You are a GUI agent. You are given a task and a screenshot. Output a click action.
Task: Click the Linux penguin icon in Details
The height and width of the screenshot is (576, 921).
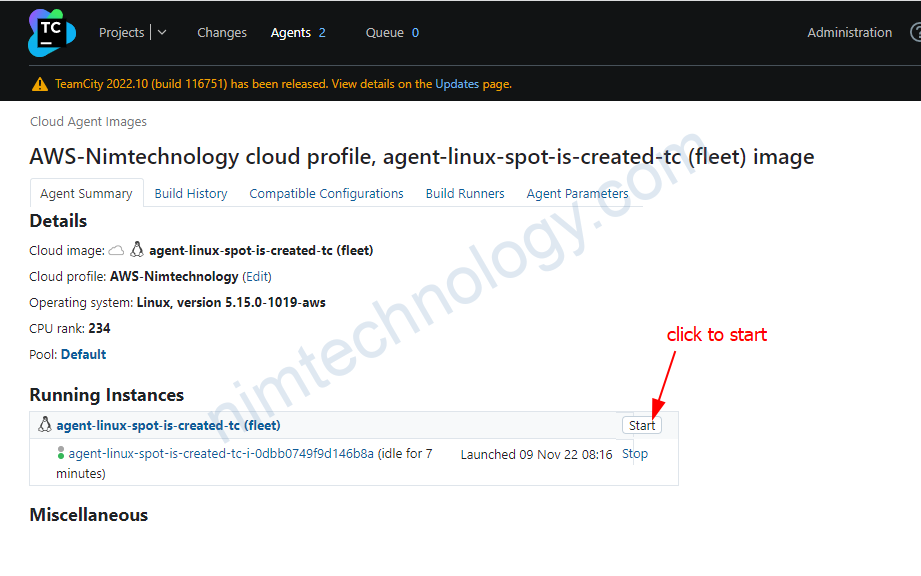coord(137,250)
